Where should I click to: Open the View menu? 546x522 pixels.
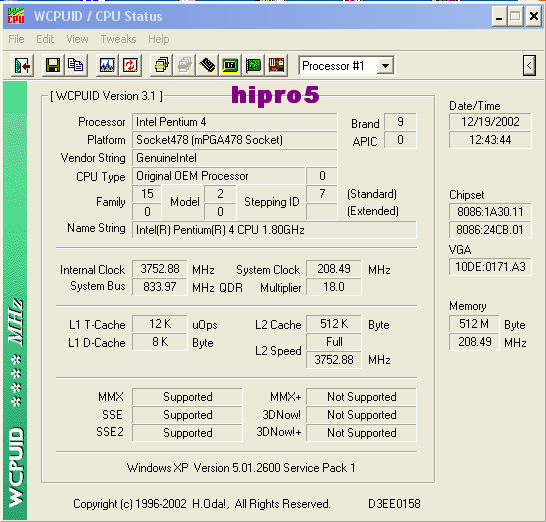point(77,39)
